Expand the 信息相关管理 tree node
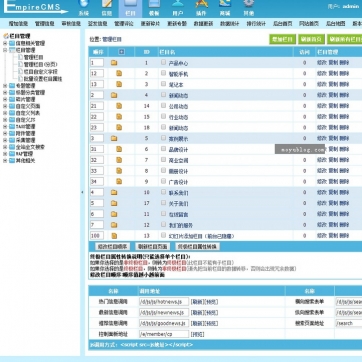The height and width of the screenshot is (362, 362). [x=5, y=43]
